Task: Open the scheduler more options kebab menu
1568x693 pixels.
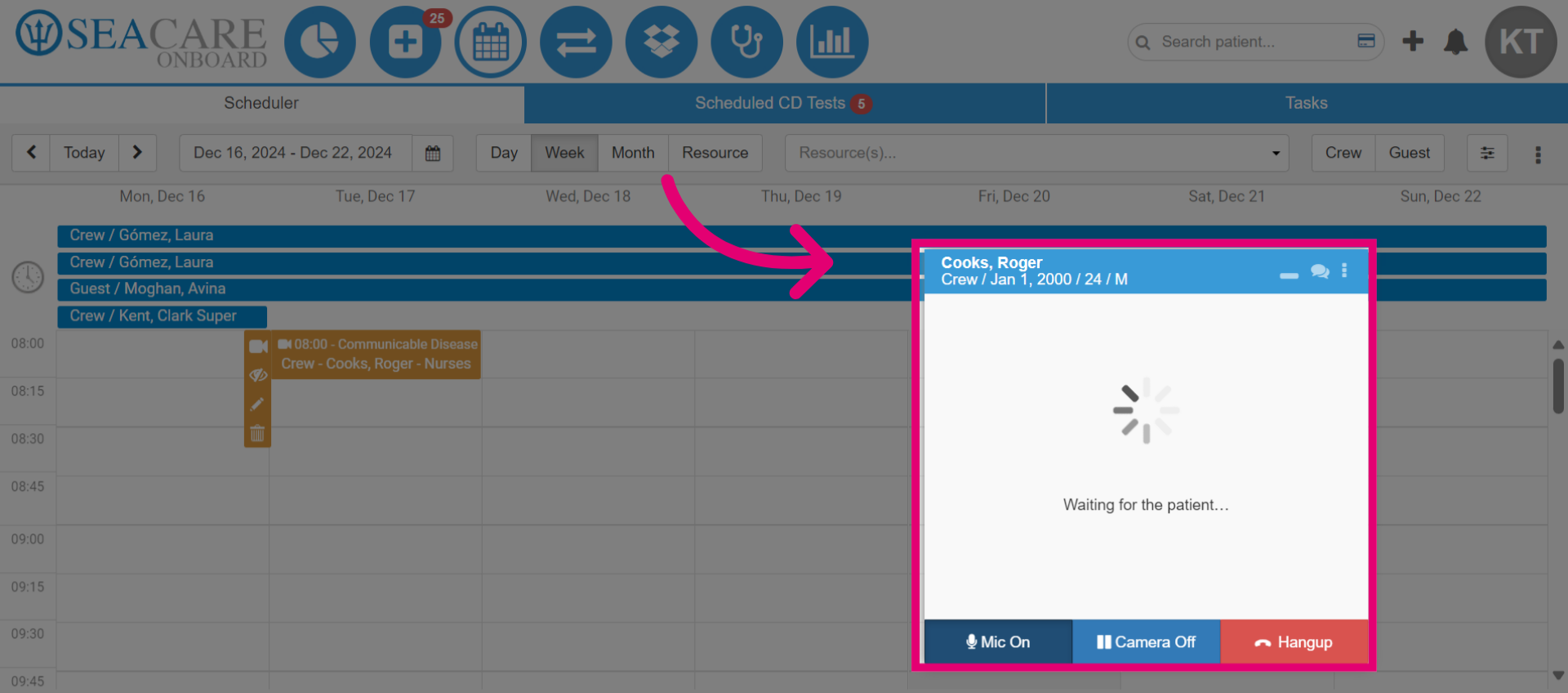Action: pyautogui.click(x=1538, y=154)
